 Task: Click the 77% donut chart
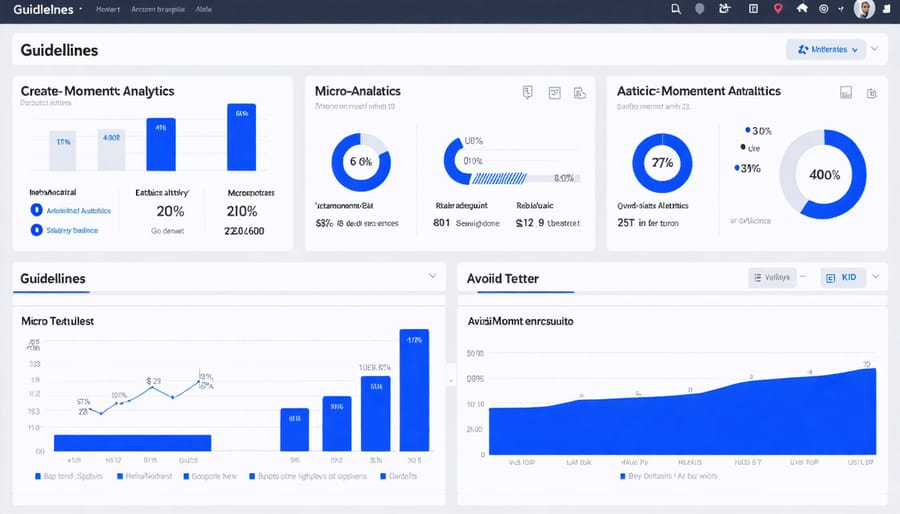[662, 163]
